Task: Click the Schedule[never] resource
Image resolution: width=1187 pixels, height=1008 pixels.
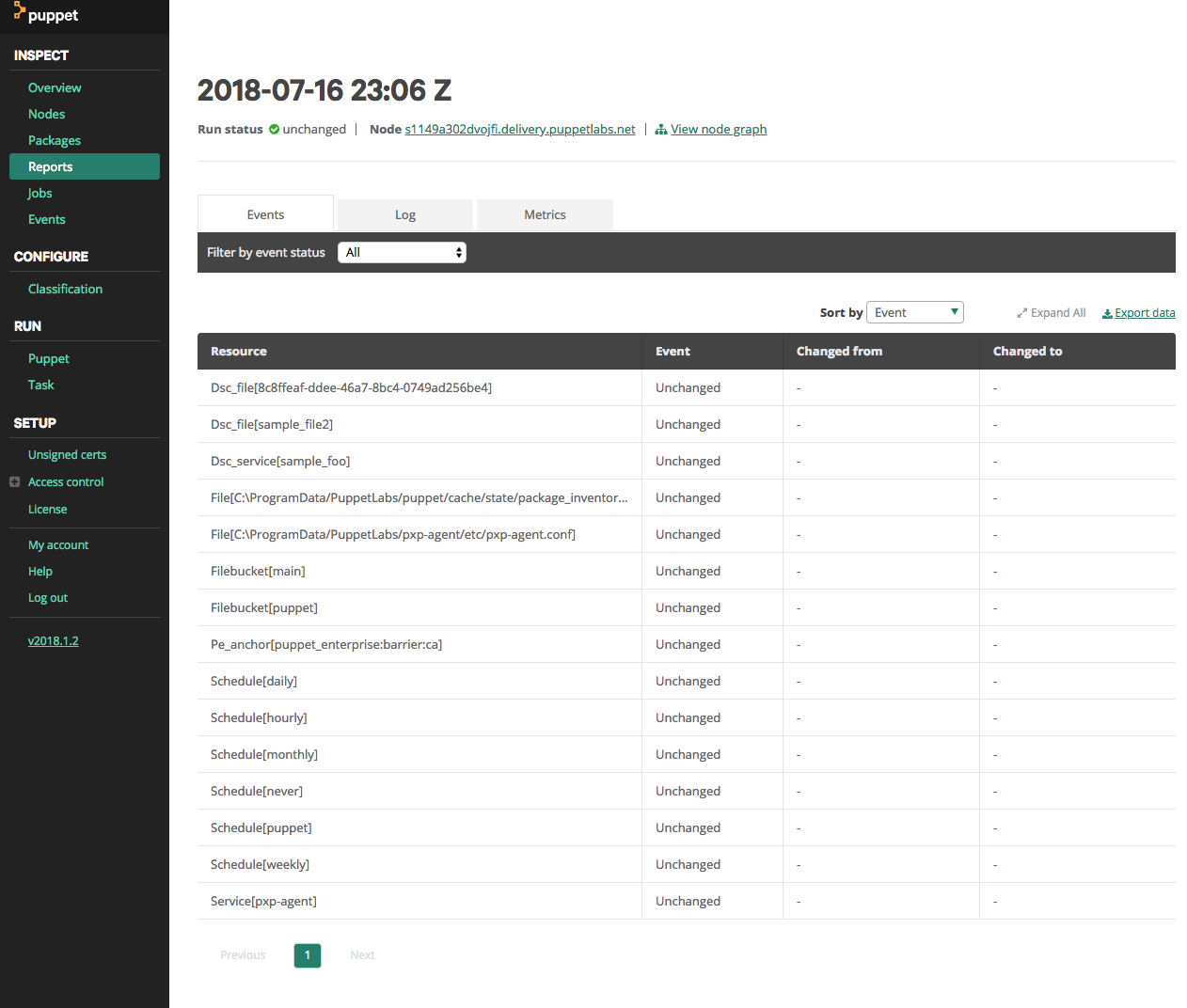Action: (x=257, y=791)
